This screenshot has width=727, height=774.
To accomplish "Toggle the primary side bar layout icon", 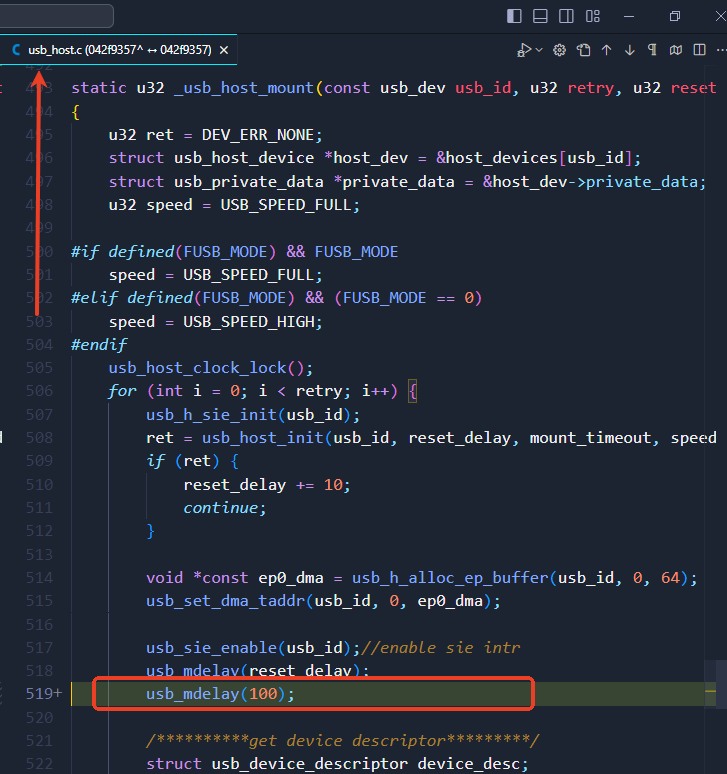I will pos(514,16).
